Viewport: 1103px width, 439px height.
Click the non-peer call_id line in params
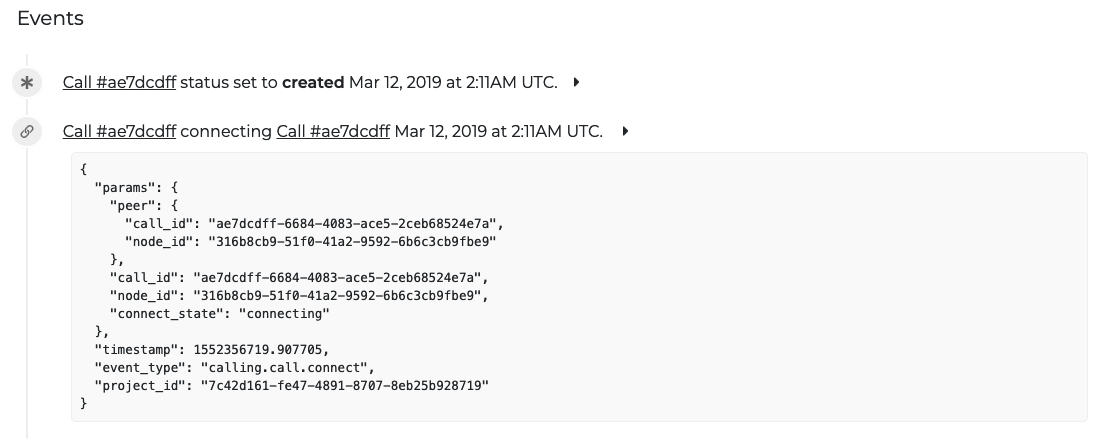[299, 278]
